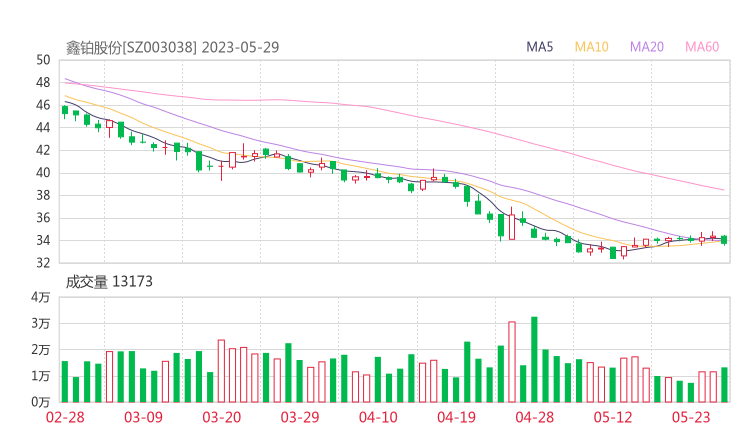Toggle the MA20 legend entry

point(647,47)
